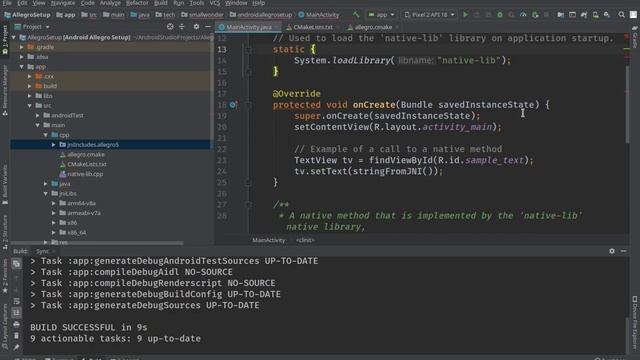Click MainActivity breadcrumb in navigation bar

[x=319, y=15]
